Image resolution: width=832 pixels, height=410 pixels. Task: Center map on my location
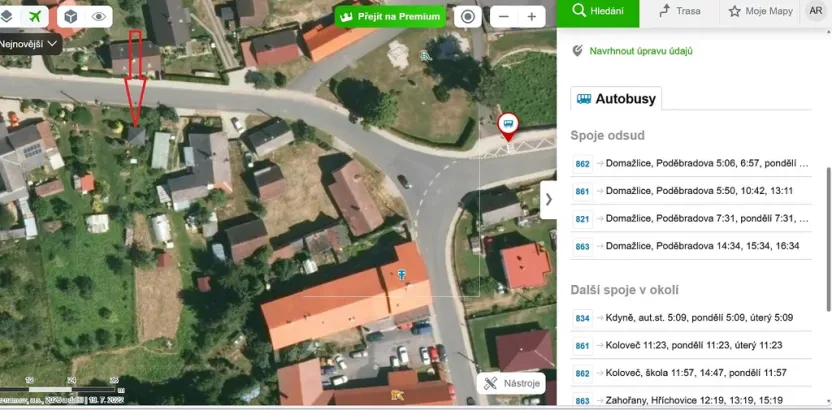(x=467, y=17)
